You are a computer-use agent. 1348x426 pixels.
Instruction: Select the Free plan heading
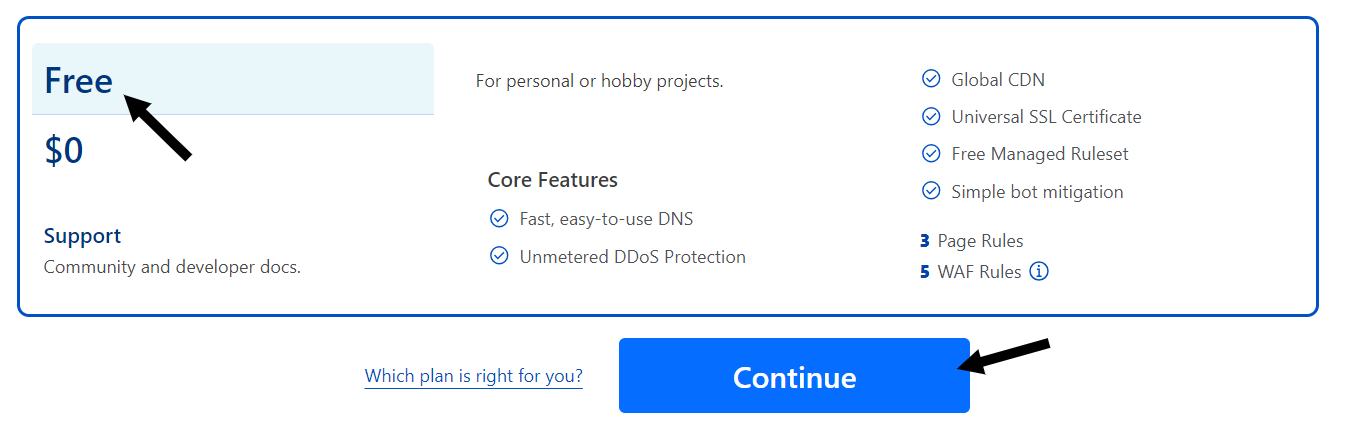(x=79, y=81)
